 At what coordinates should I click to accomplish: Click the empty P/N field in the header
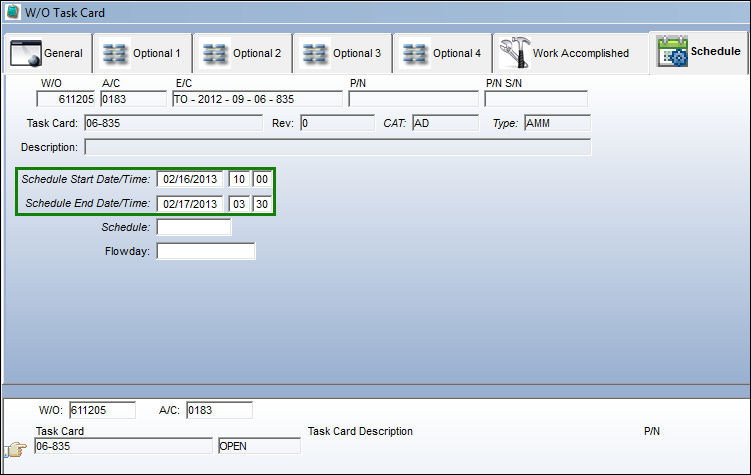pyautogui.click(x=413, y=99)
